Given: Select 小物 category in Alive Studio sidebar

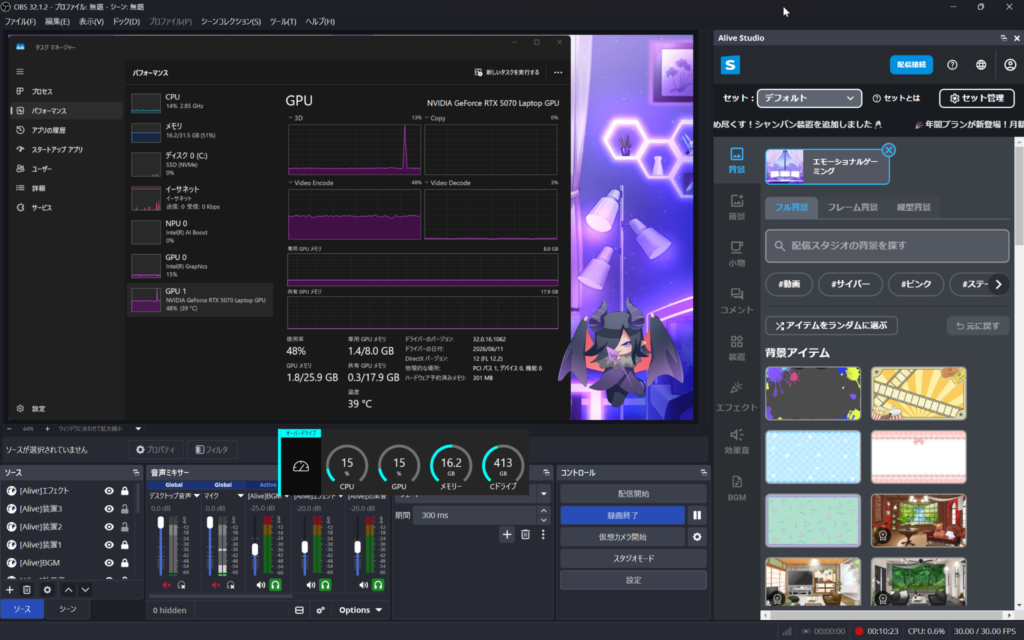Looking at the screenshot, I should [737, 254].
